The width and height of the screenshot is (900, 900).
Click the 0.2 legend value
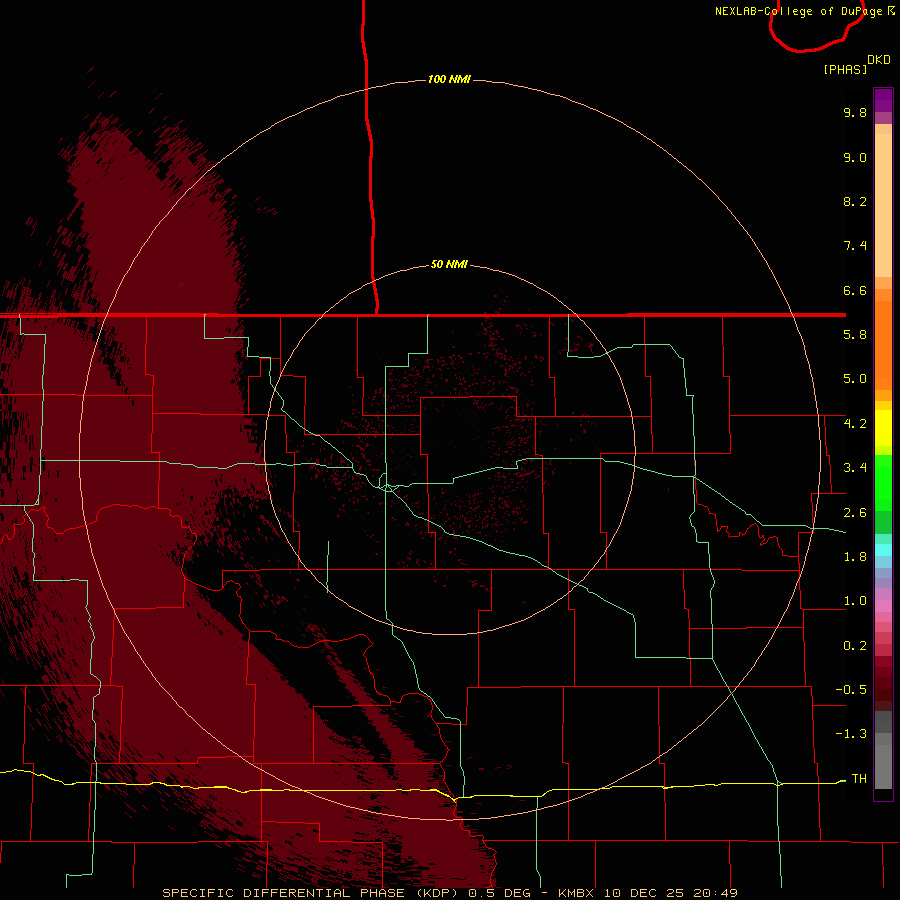(x=855, y=646)
